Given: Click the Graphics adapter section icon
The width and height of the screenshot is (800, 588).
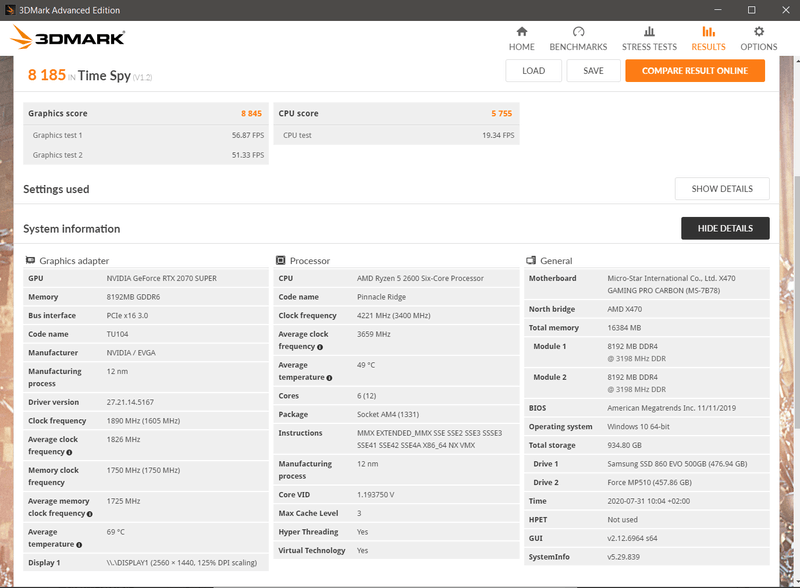Looking at the screenshot, I should pyautogui.click(x=30, y=261).
